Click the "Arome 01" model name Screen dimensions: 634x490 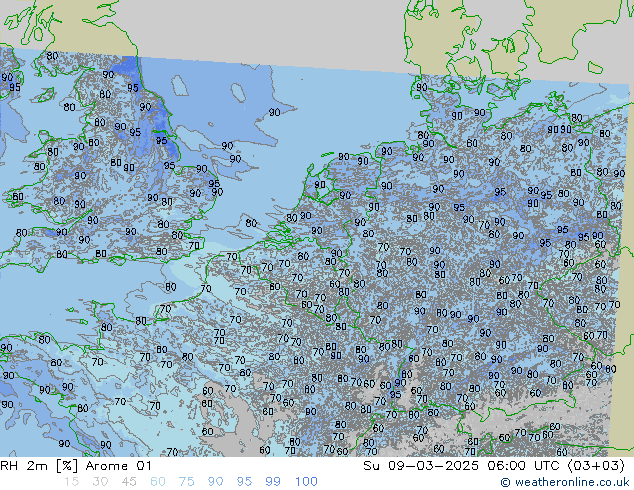point(118,466)
